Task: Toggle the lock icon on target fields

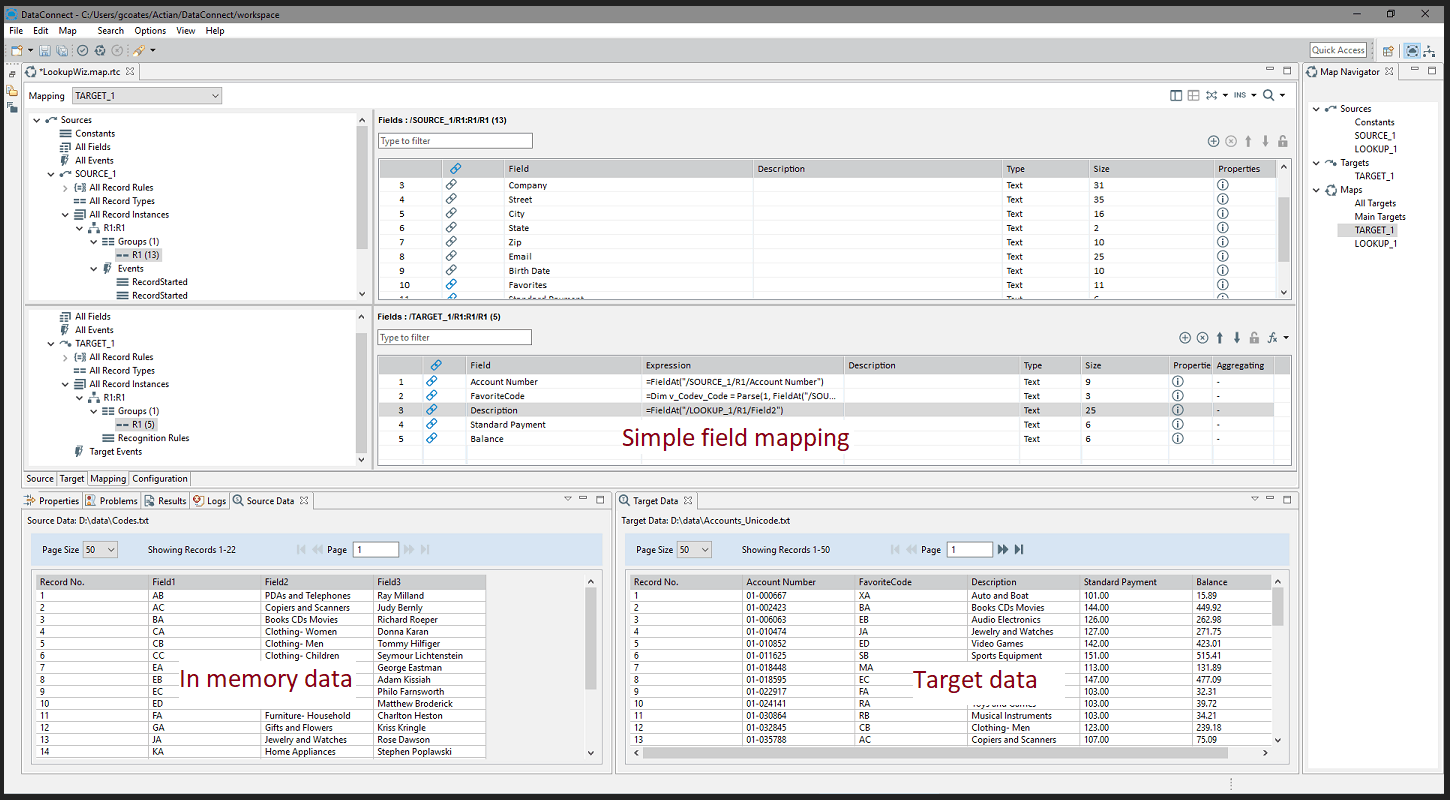Action: point(1255,337)
